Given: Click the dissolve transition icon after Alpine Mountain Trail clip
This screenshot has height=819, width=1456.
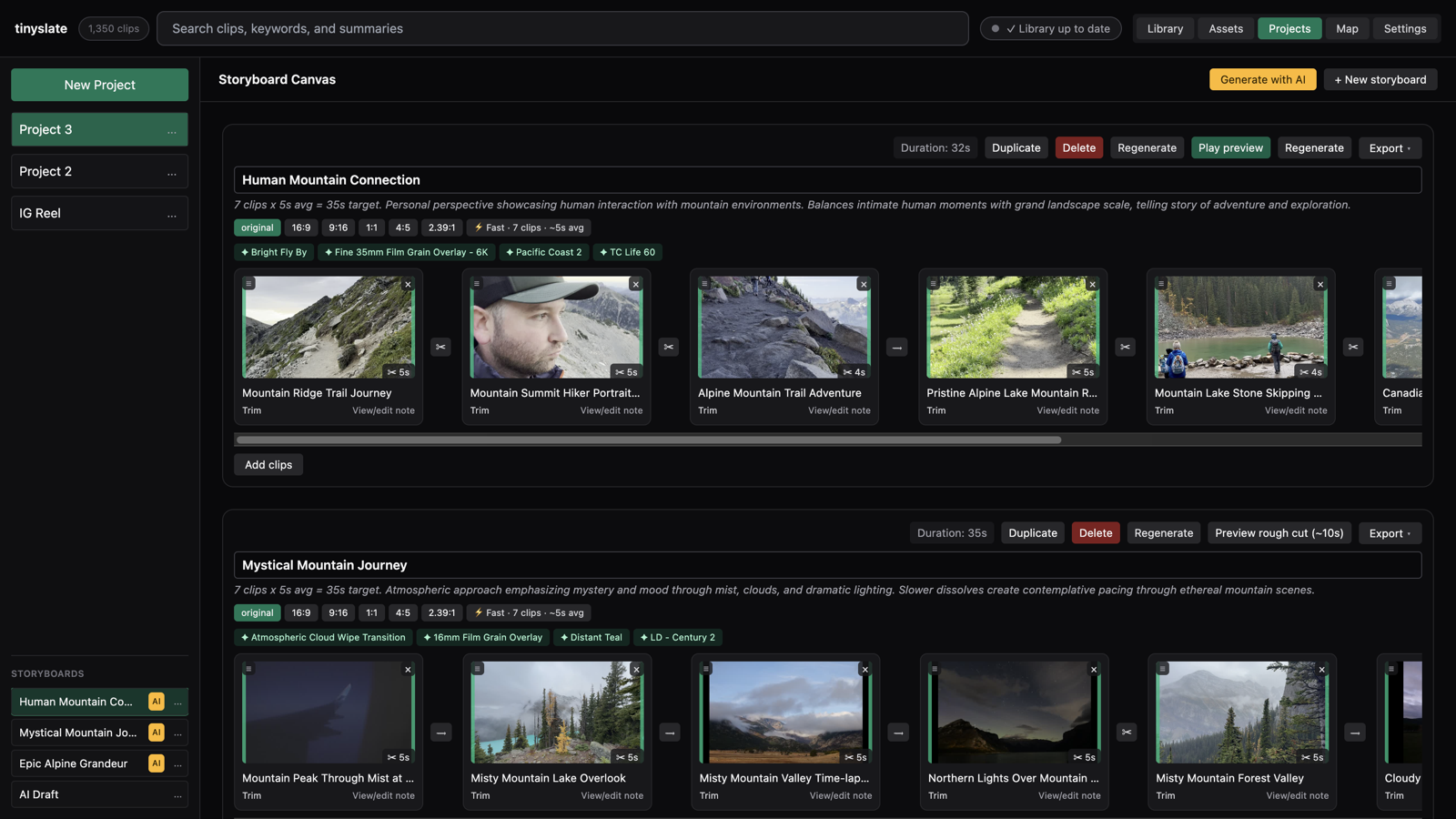Looking at the screenshot, I should [x=897, y=347].
